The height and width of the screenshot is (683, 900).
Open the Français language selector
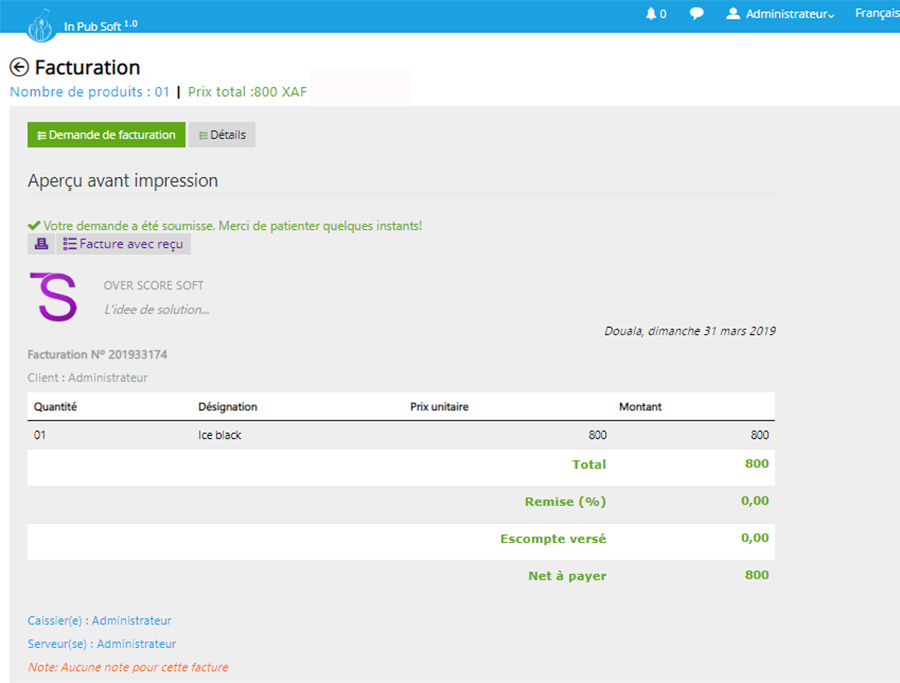877,13
